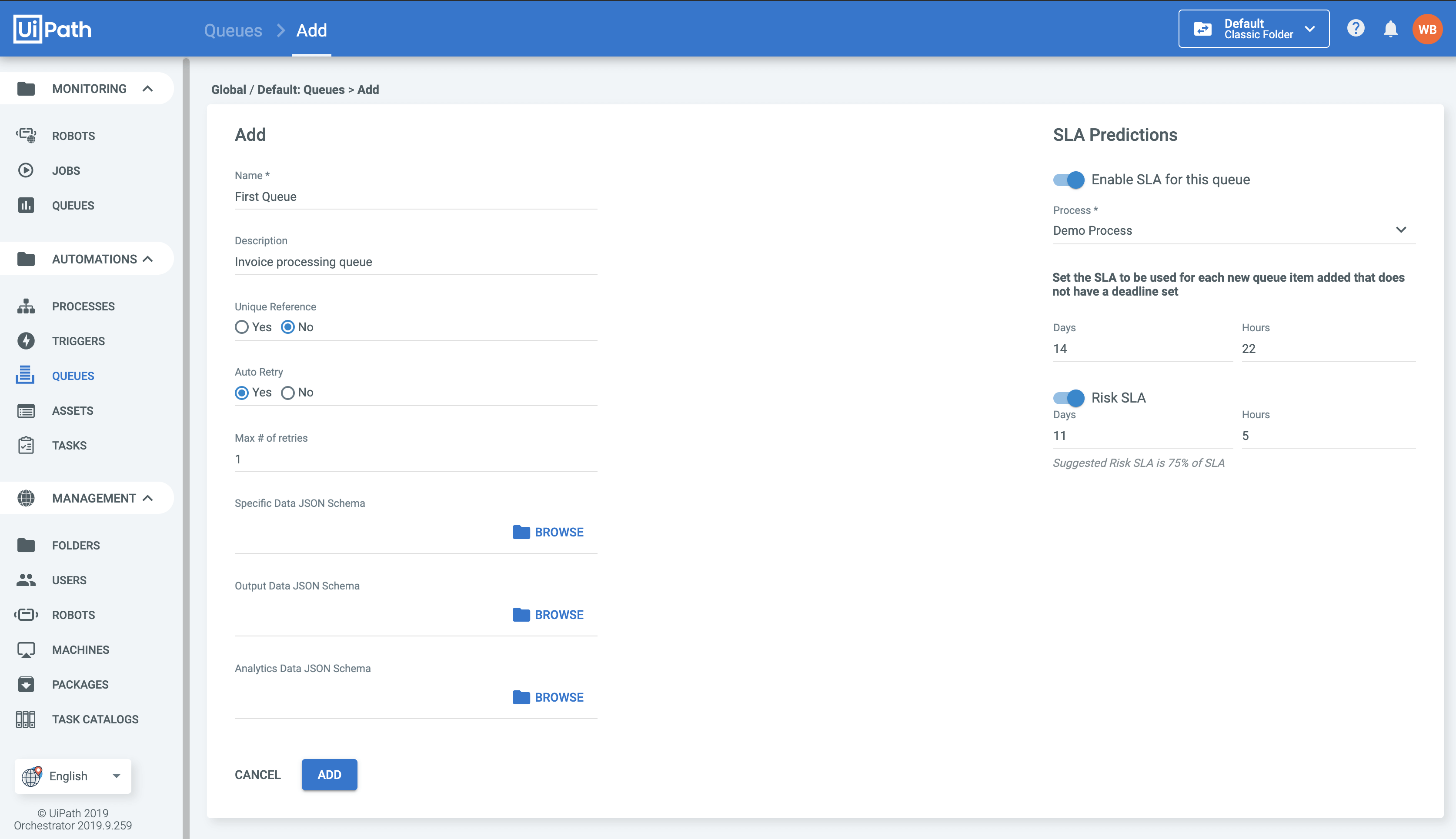Open USERS in the sidebar
This screenshot has width=1456, height=839.
tap(69, 580)
